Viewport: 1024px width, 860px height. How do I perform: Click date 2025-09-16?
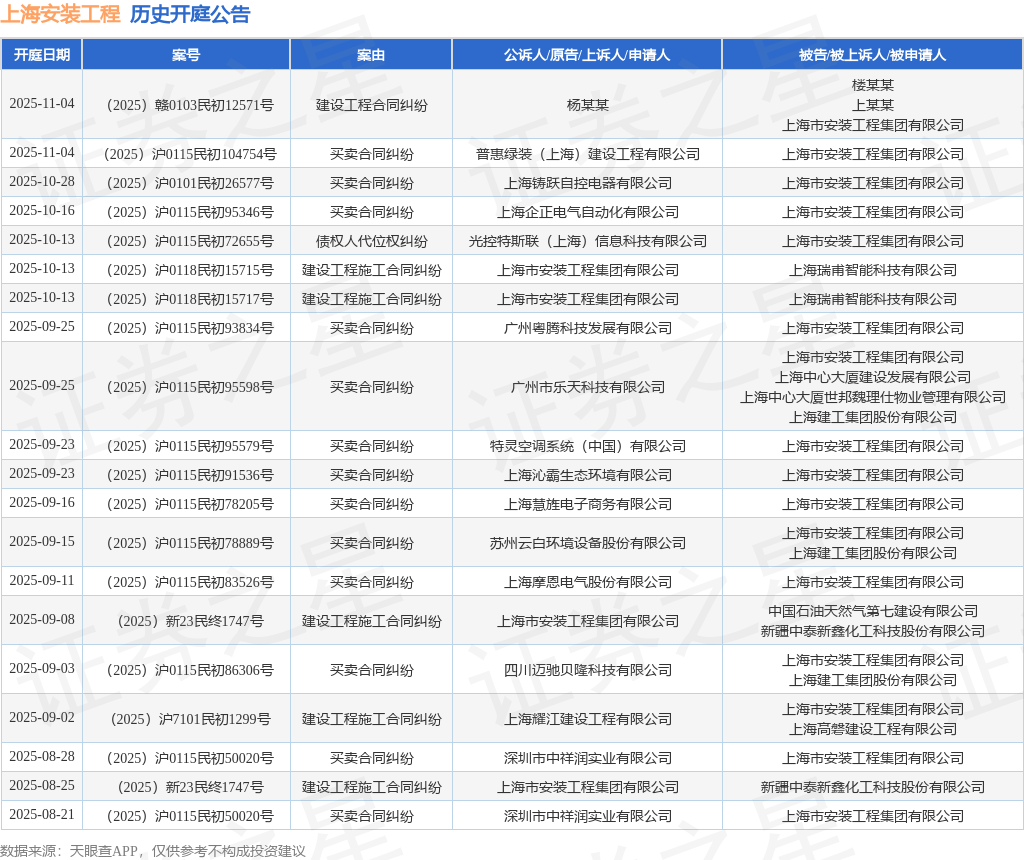point(42,503)
